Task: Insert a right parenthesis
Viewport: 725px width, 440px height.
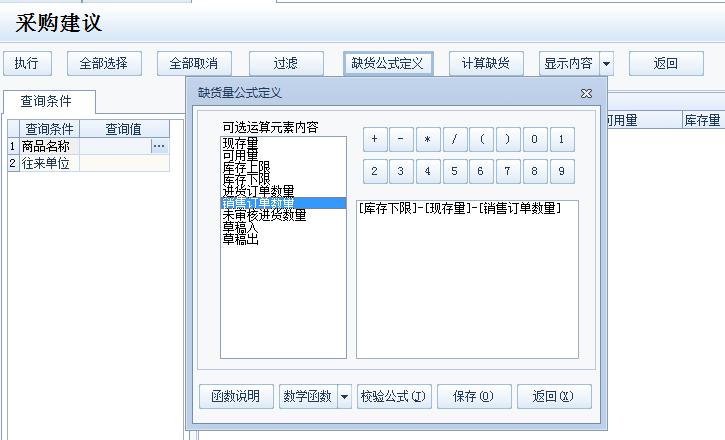Action: pyautogui.click(x=508, y=140)
